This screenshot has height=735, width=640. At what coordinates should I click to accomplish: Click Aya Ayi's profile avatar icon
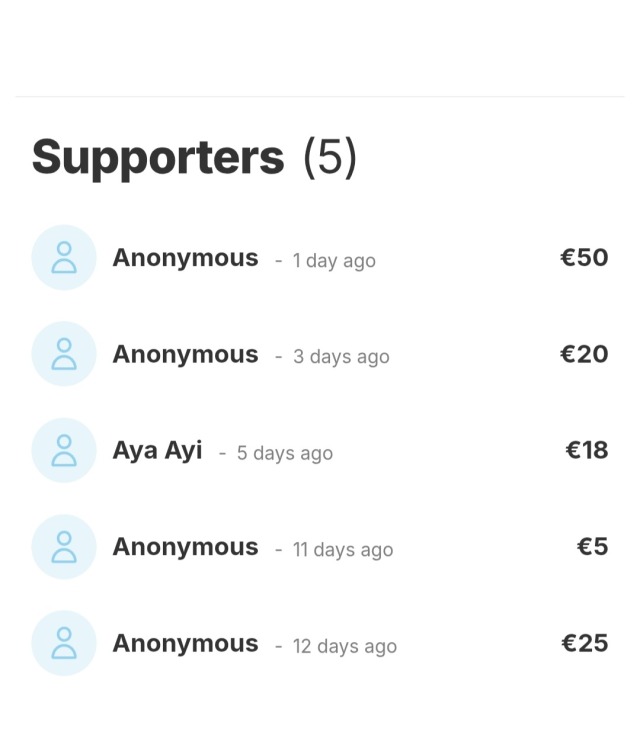pyautogui.click(x=64, y=450)
